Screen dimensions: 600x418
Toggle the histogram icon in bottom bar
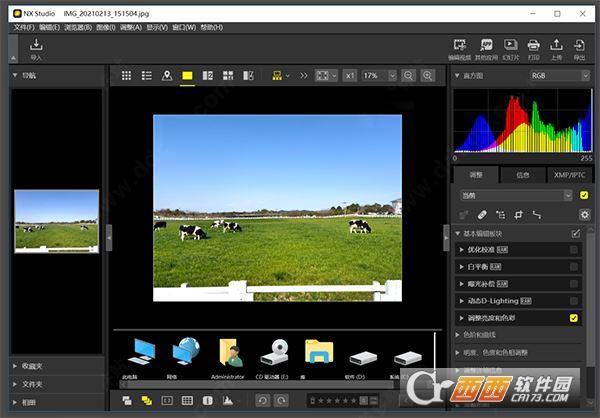[x=228, y=400]
